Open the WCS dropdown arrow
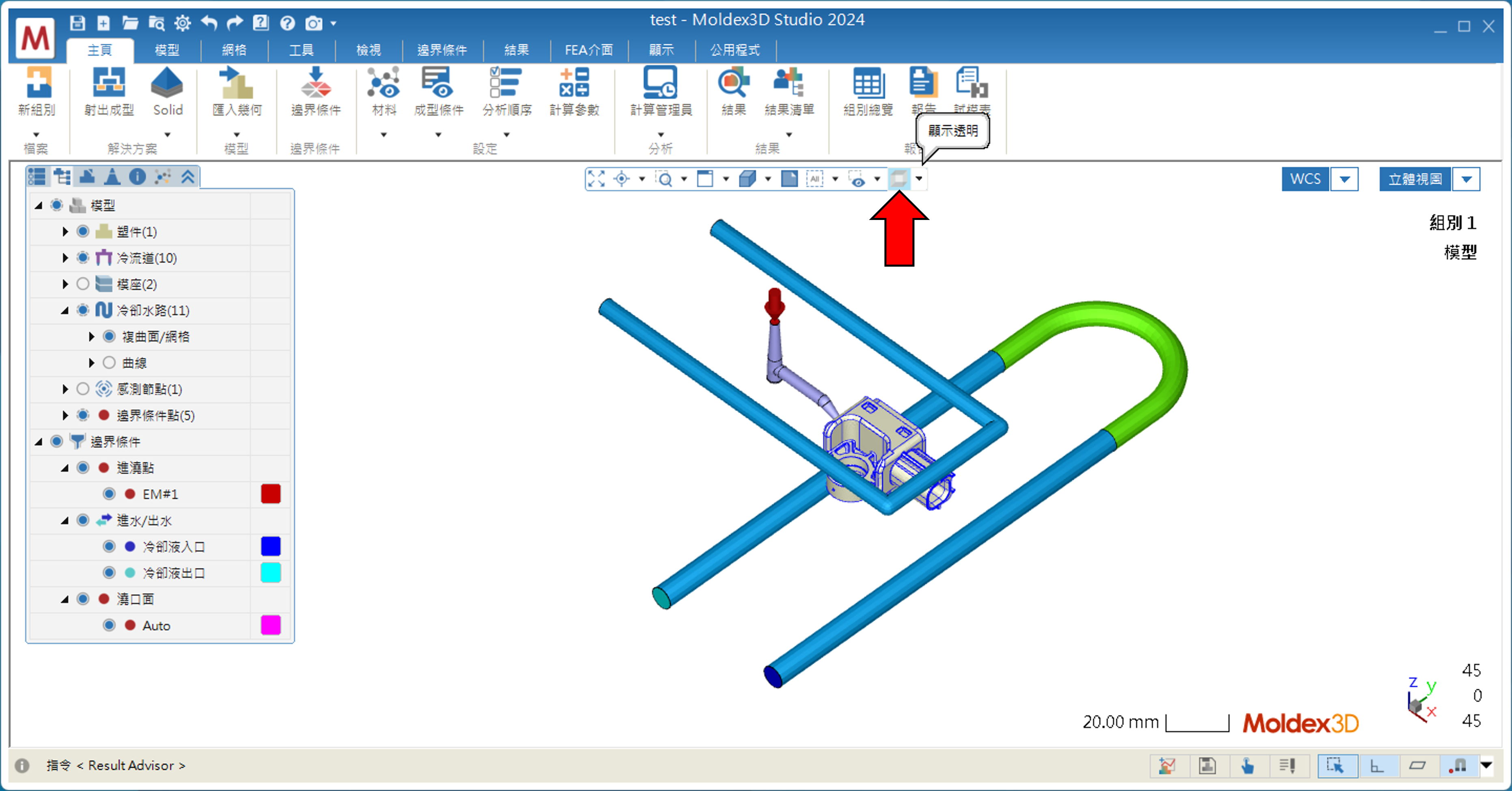Screen dimensions: 1512x791 click(1344, 179)
